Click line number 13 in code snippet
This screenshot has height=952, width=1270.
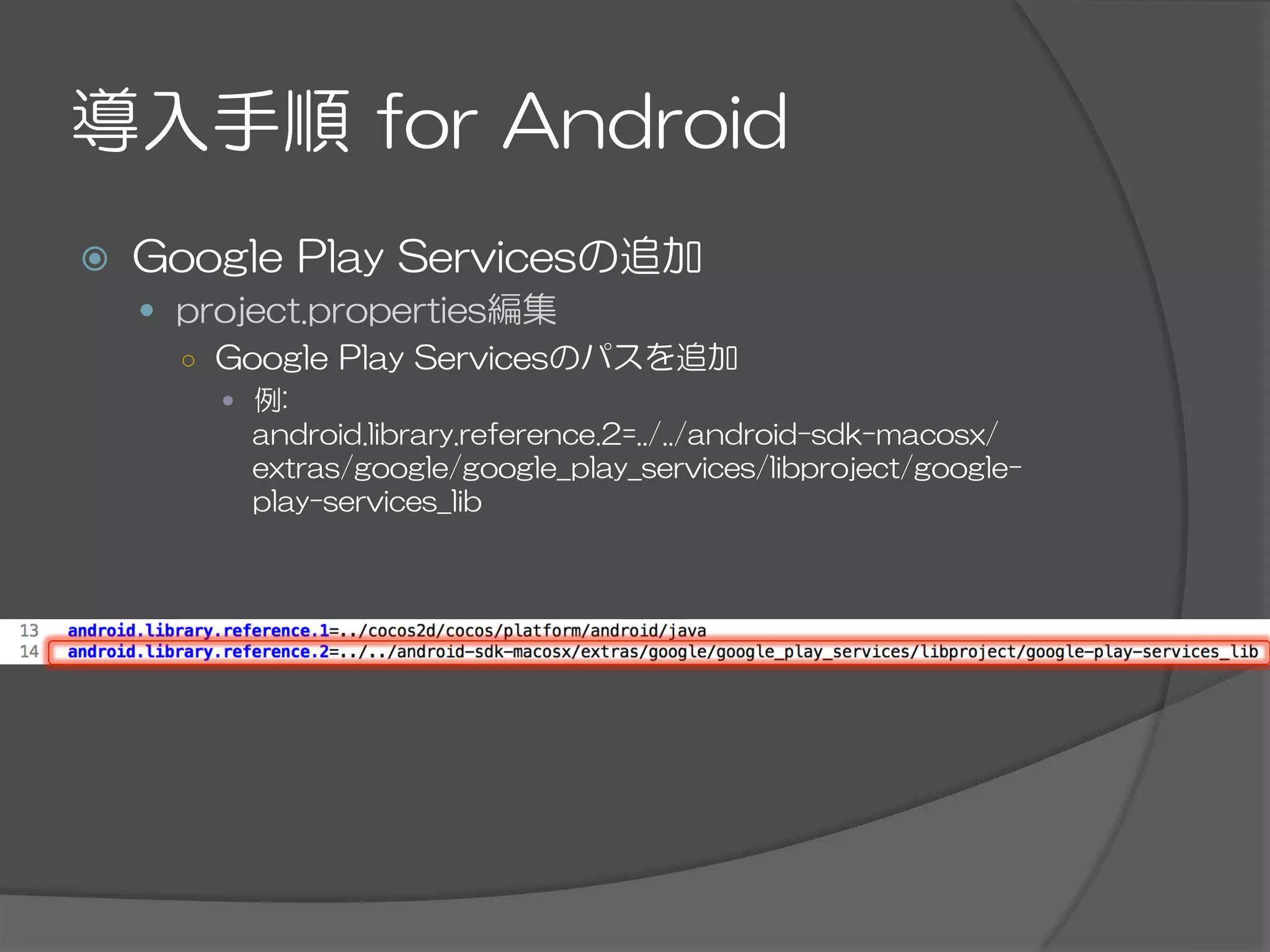coord(29,630)
